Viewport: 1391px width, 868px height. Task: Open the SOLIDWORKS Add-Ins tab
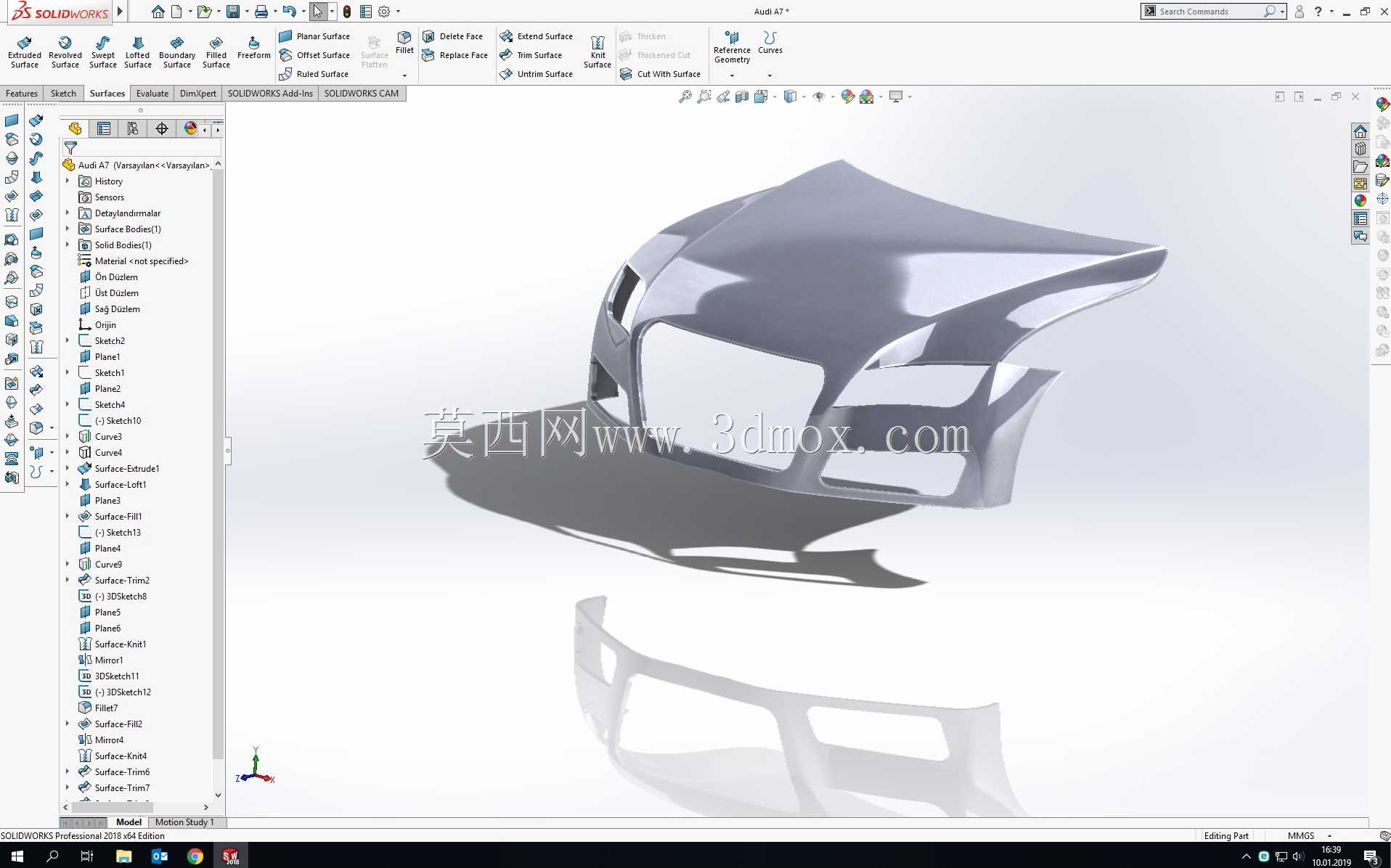270,93
